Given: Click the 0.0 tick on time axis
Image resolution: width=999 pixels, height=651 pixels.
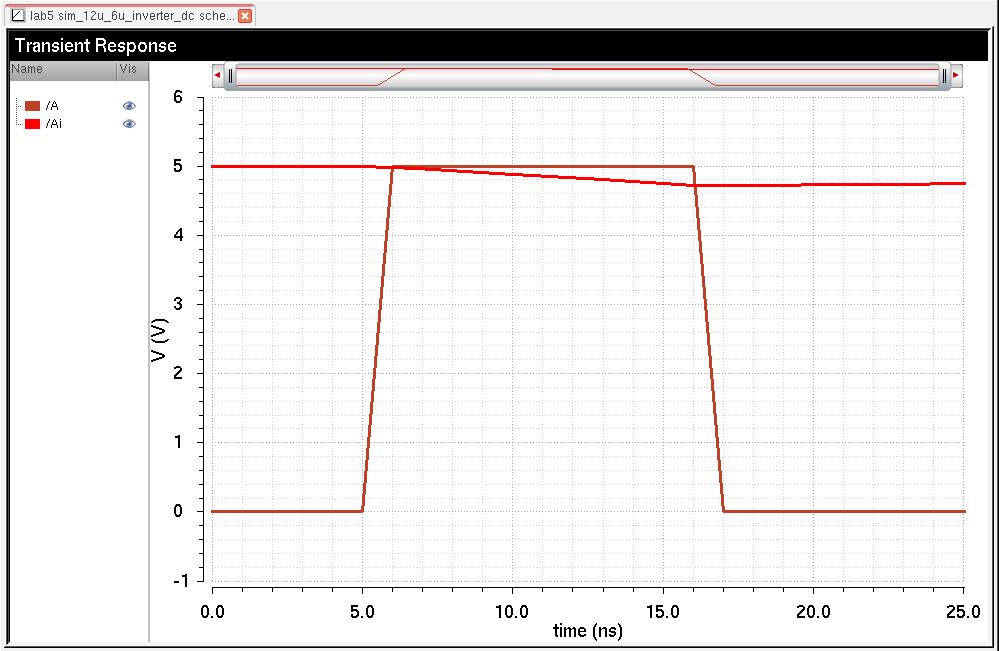Looking at the screenshot, I should point(212,612).
